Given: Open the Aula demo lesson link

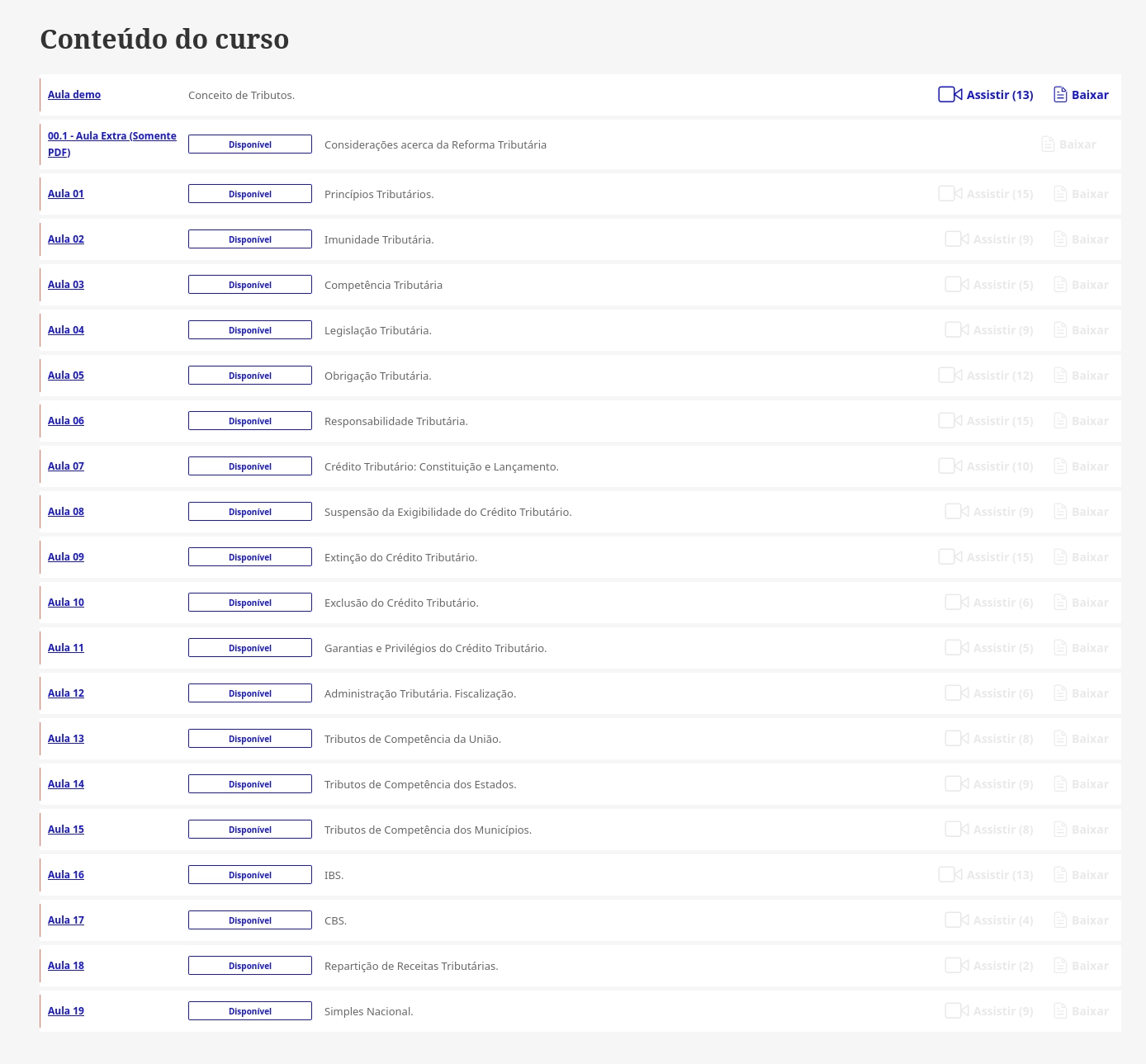Looking at the screenshot, I should point(74,95).
